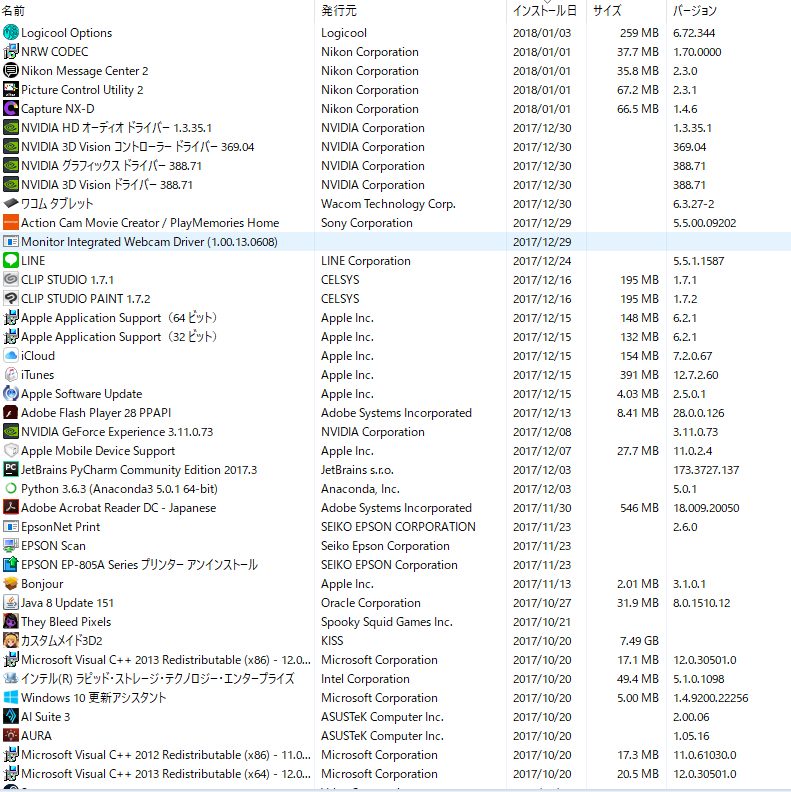The width and height of the screenshot is (791, 792).
Task: Click the Logicool Options icon
Action: 11,33
